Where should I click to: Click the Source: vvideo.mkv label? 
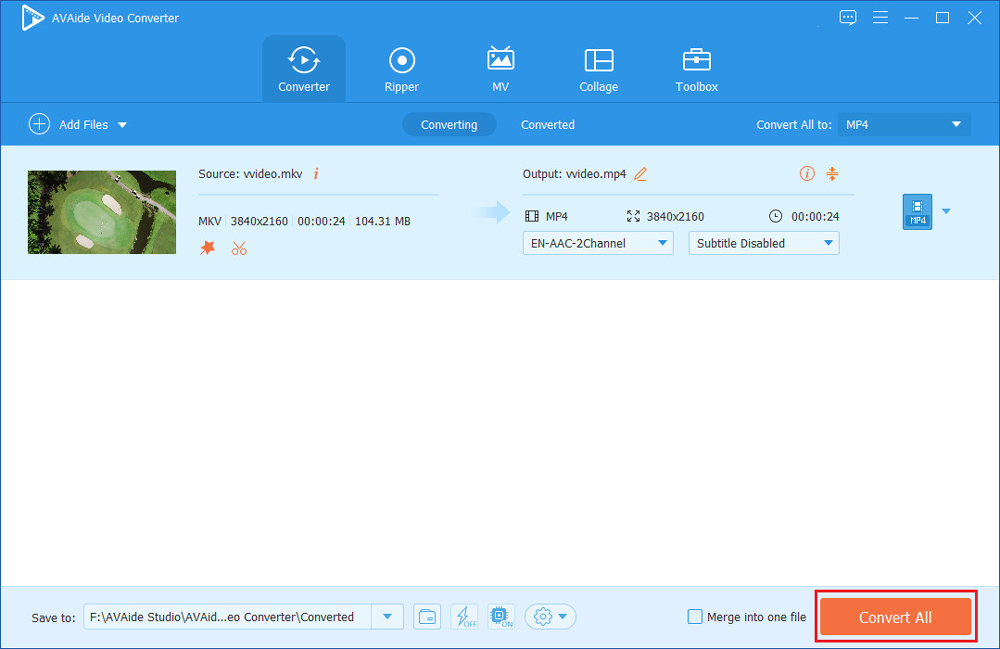pyautogui.click(x=250, y=173)
